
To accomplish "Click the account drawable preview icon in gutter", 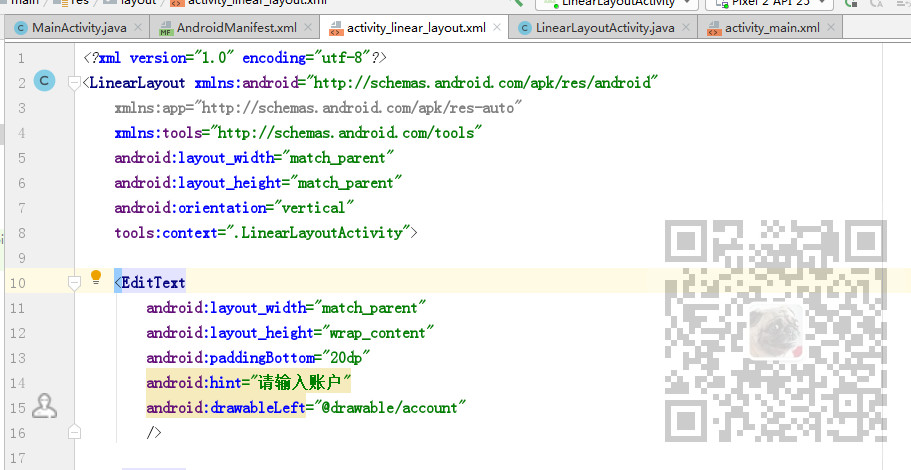I will [x=44, y=406].
